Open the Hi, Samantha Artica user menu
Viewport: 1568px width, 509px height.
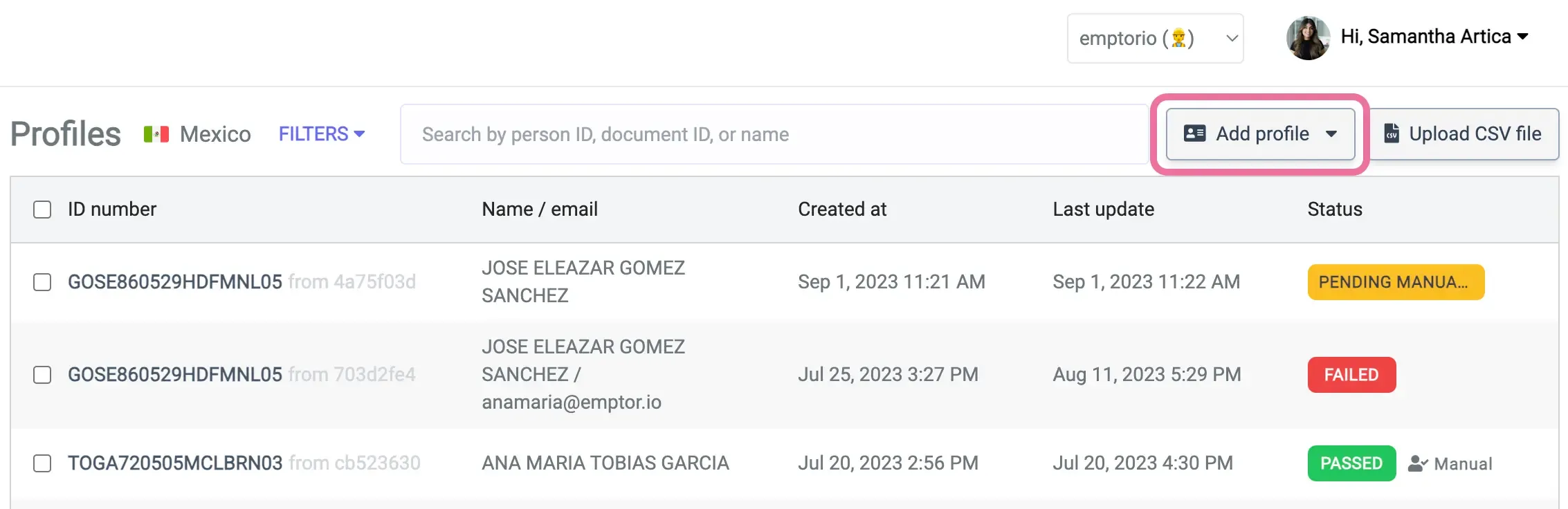(x=1434, y=37)
